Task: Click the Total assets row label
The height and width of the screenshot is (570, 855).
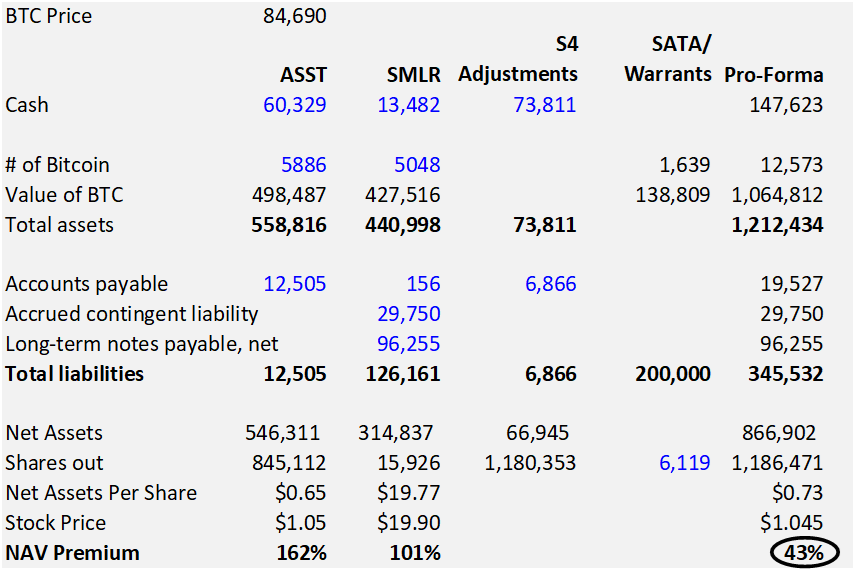Action: [x=59, y=225]
